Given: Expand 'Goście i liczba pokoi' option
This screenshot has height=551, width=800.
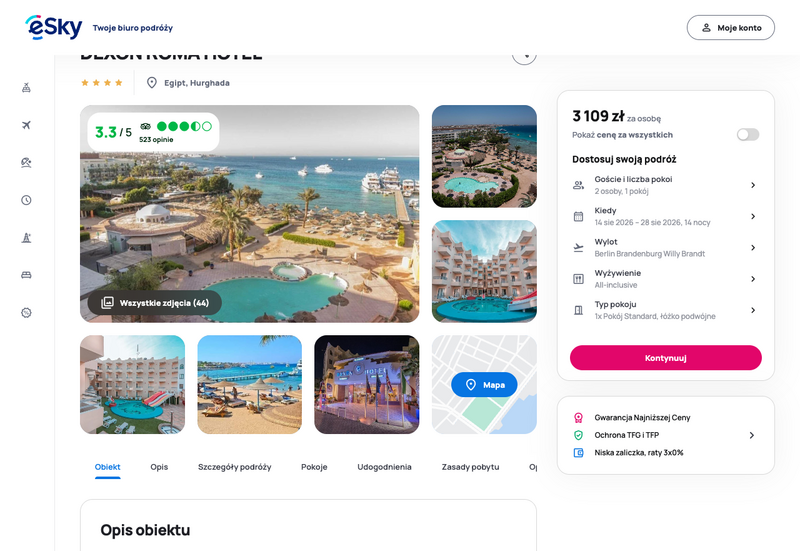Looking at the screenshot, I should click(x=666, y=185).
